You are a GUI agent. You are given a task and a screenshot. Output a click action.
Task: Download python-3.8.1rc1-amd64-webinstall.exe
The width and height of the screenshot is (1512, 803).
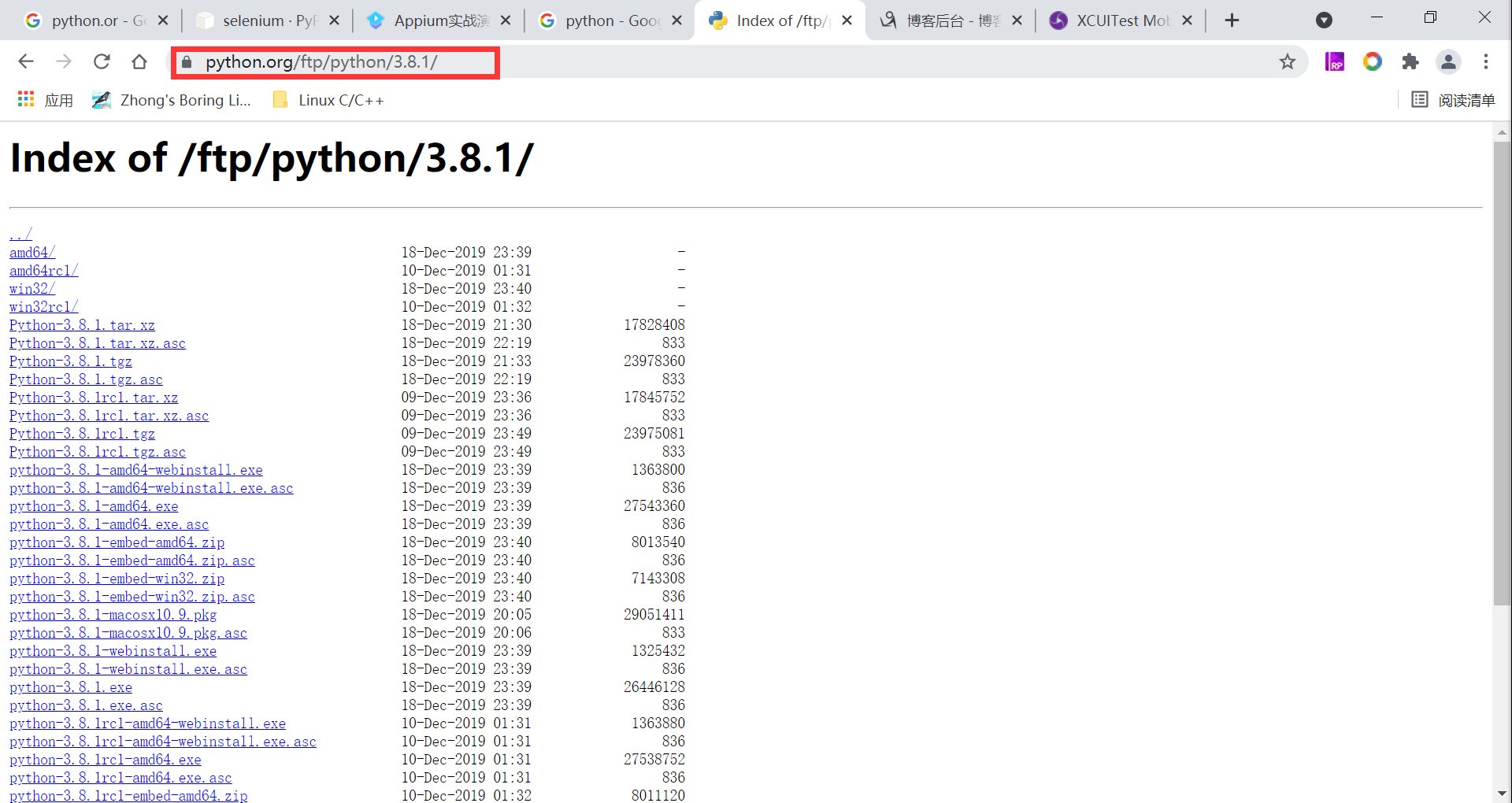(148, 723)
